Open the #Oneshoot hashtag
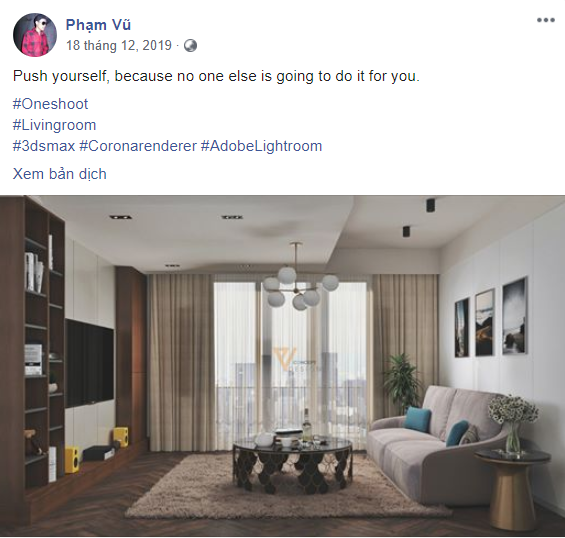The image size is (565, 538). 50,104
